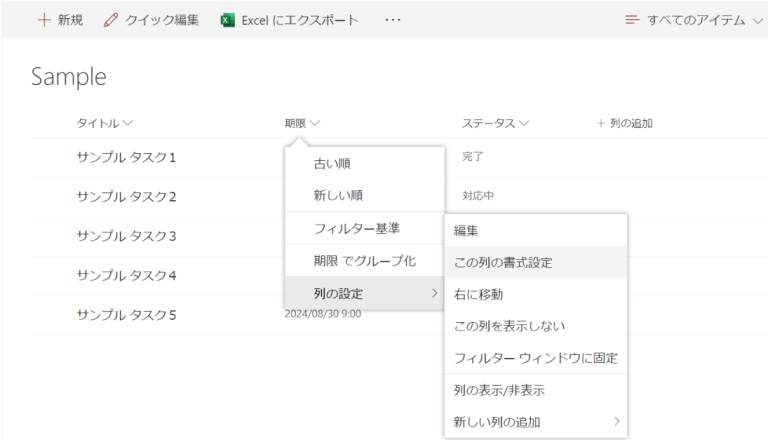Open the three-dots overflow menu
The image size is (768, 440).
393,20
